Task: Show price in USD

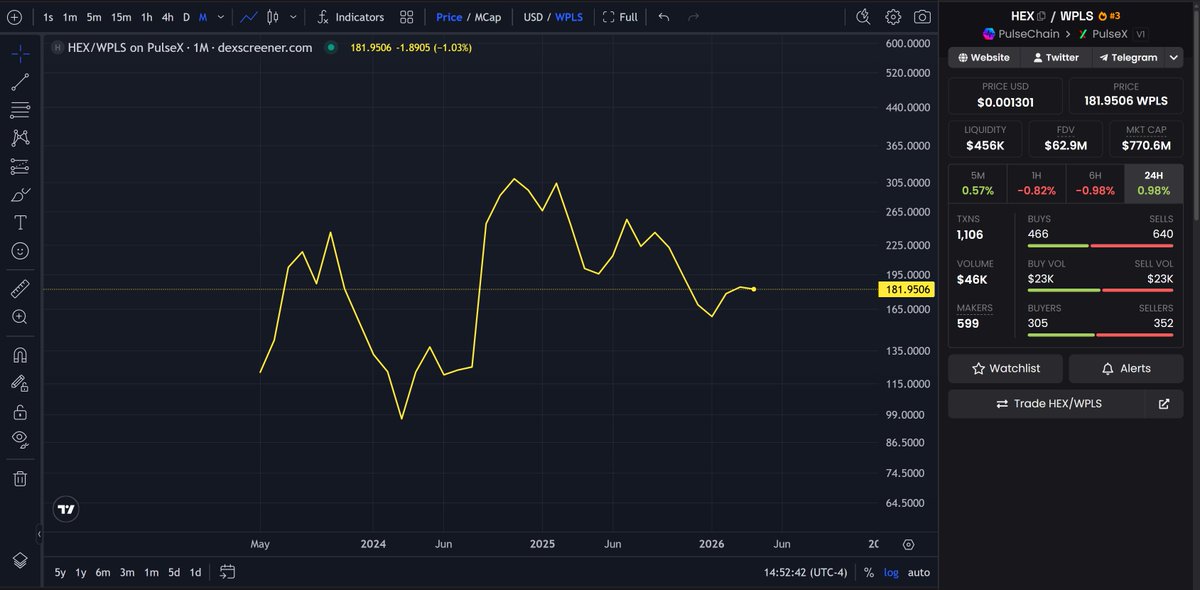Action: [533, 17]
